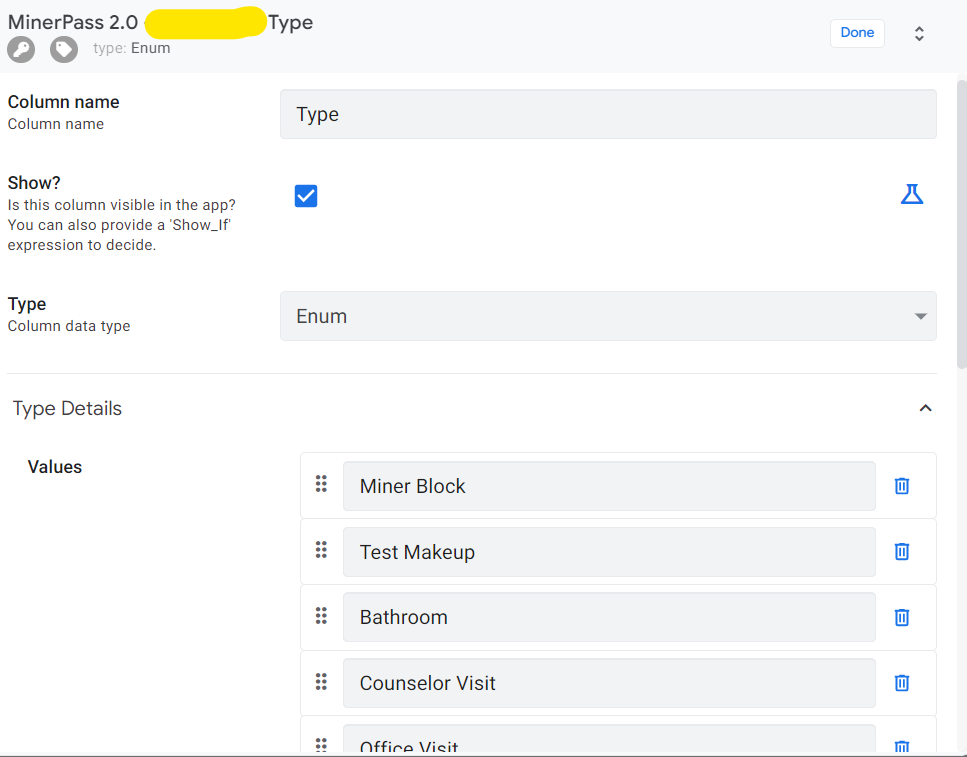Click the Test Makeup drag handle
Image resolution: width=967 pixels, height=757 pixels.
tap(321, 550)
